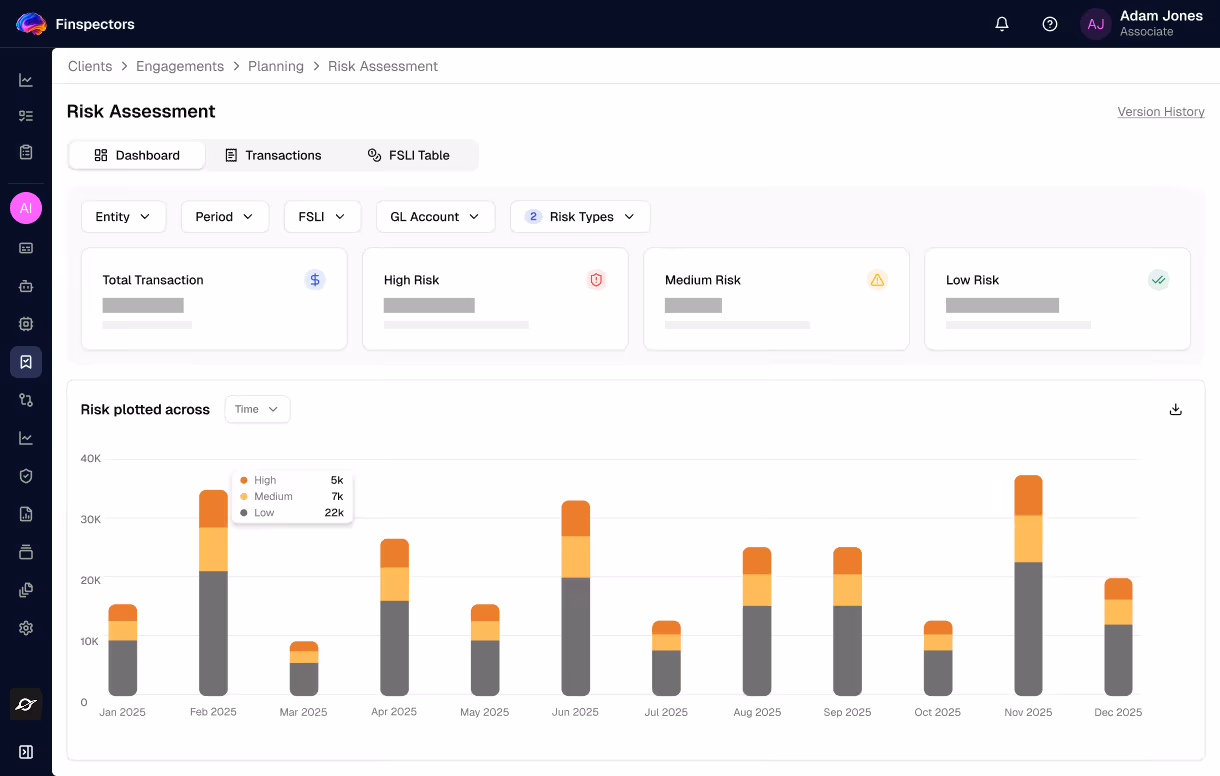1220x776 pixels.
Task: Open the Medium Risk card
Action: click(x=776, y=299)
